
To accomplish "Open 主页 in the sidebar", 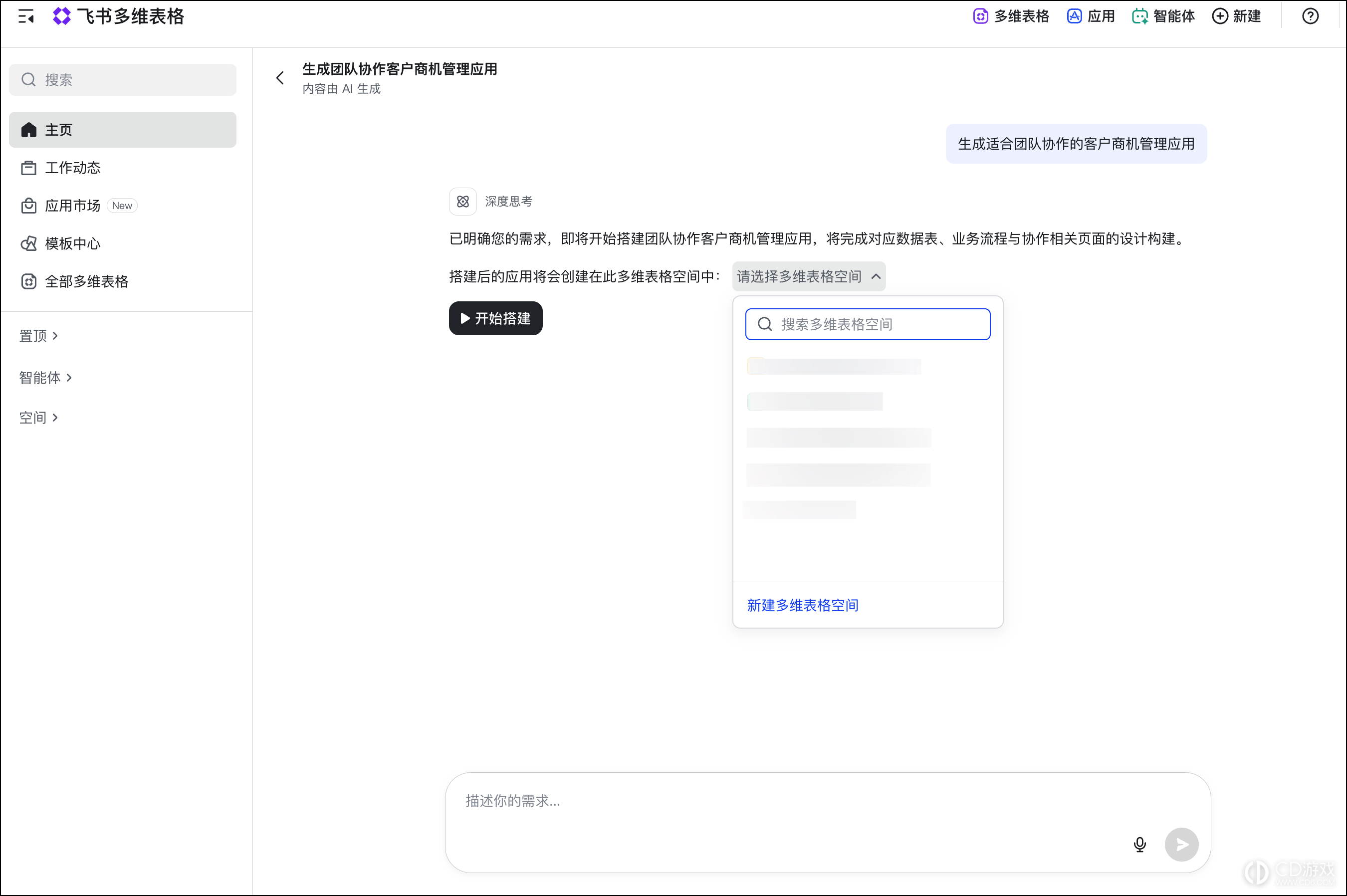I will [x=122, y=130].
